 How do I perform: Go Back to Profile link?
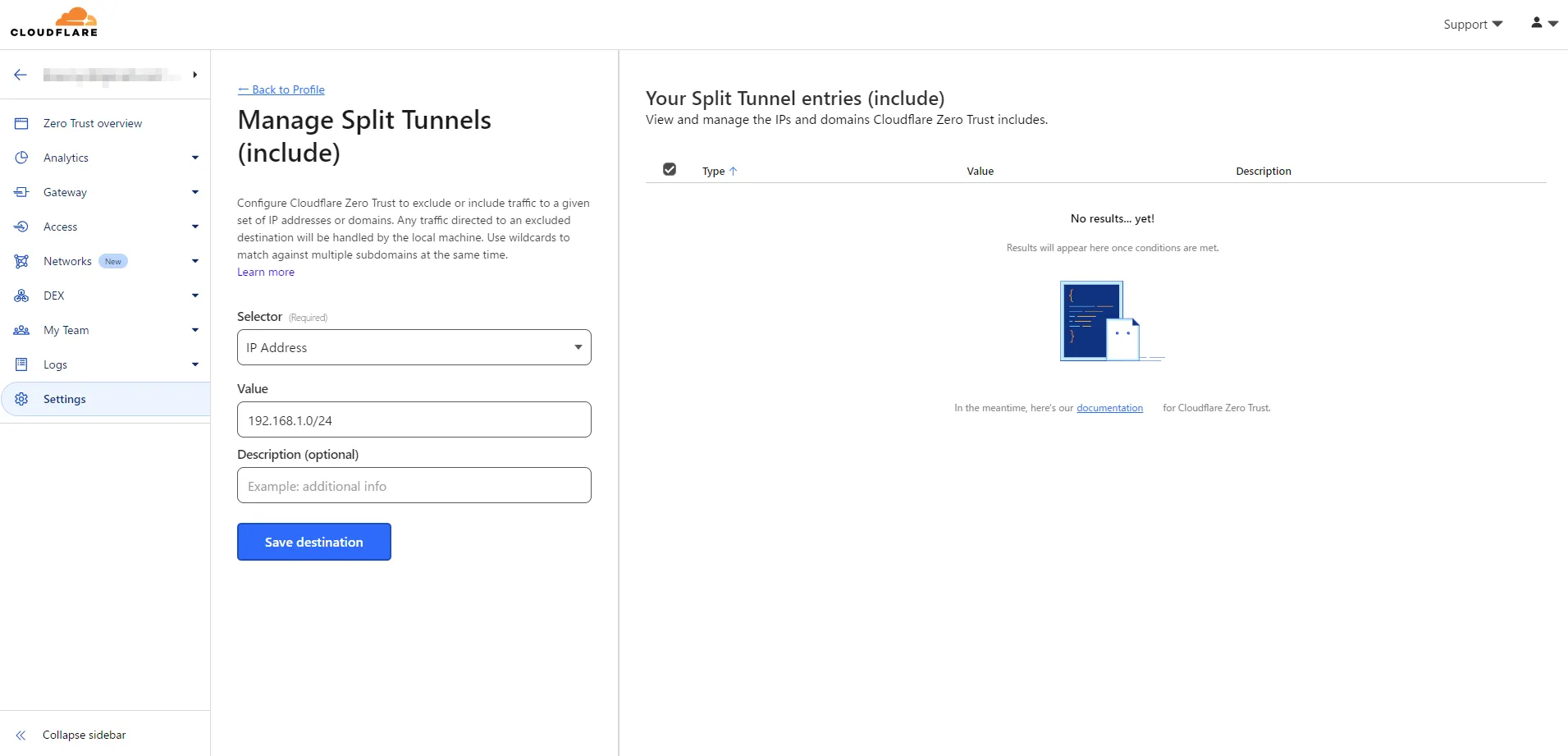(x=281, y=89)
